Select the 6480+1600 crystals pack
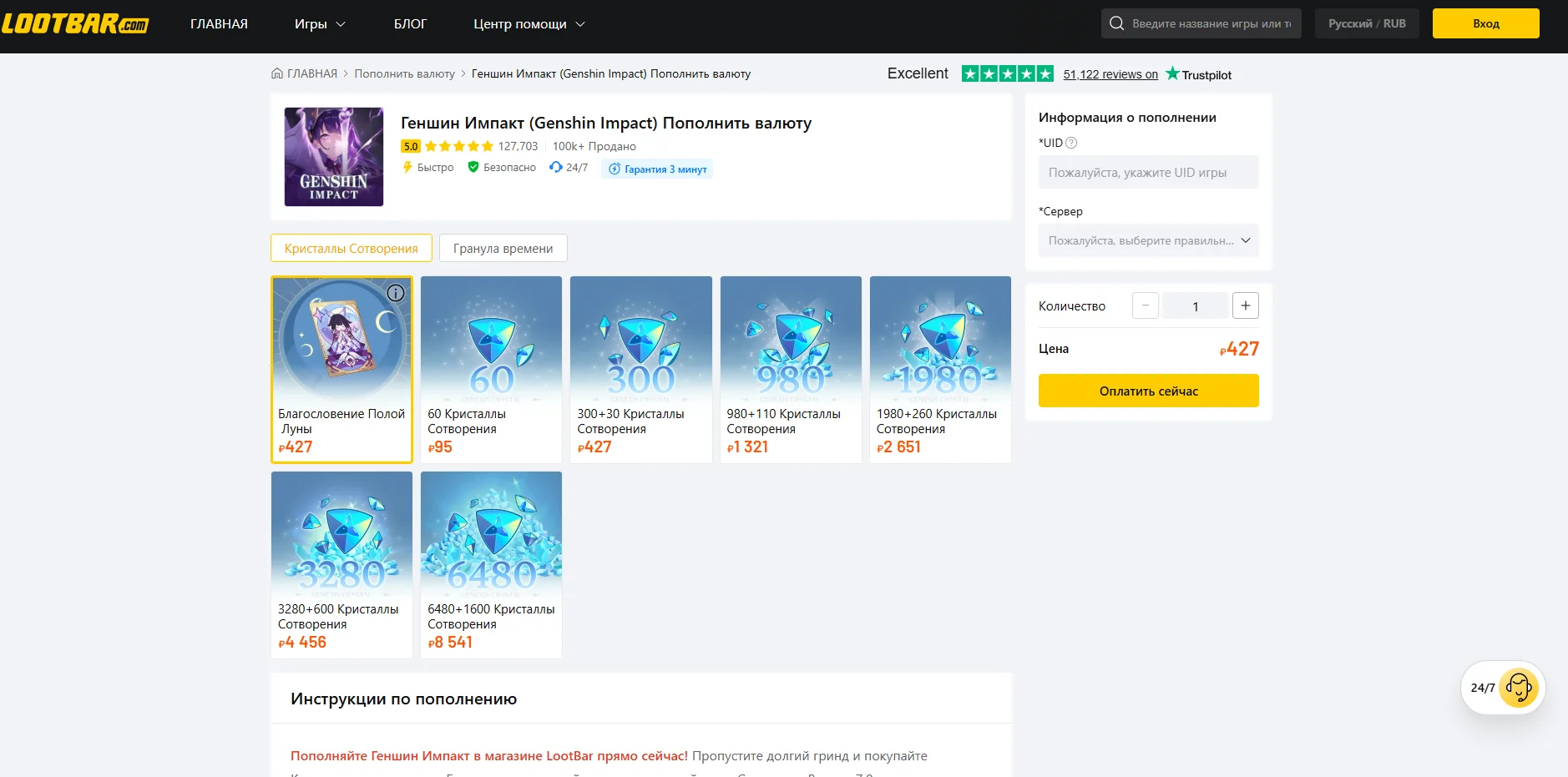This screenshot has height=777, width=1568. coord(491,565)
